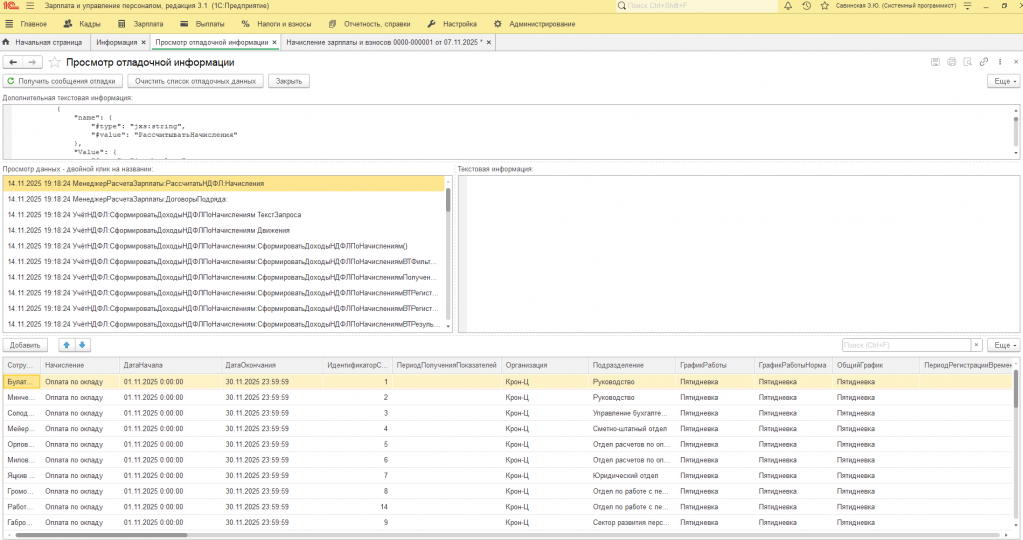This screenshot has width=1023, height=540.
Task: Click the table's horizontal scrollbar
Action: [101, 535]
